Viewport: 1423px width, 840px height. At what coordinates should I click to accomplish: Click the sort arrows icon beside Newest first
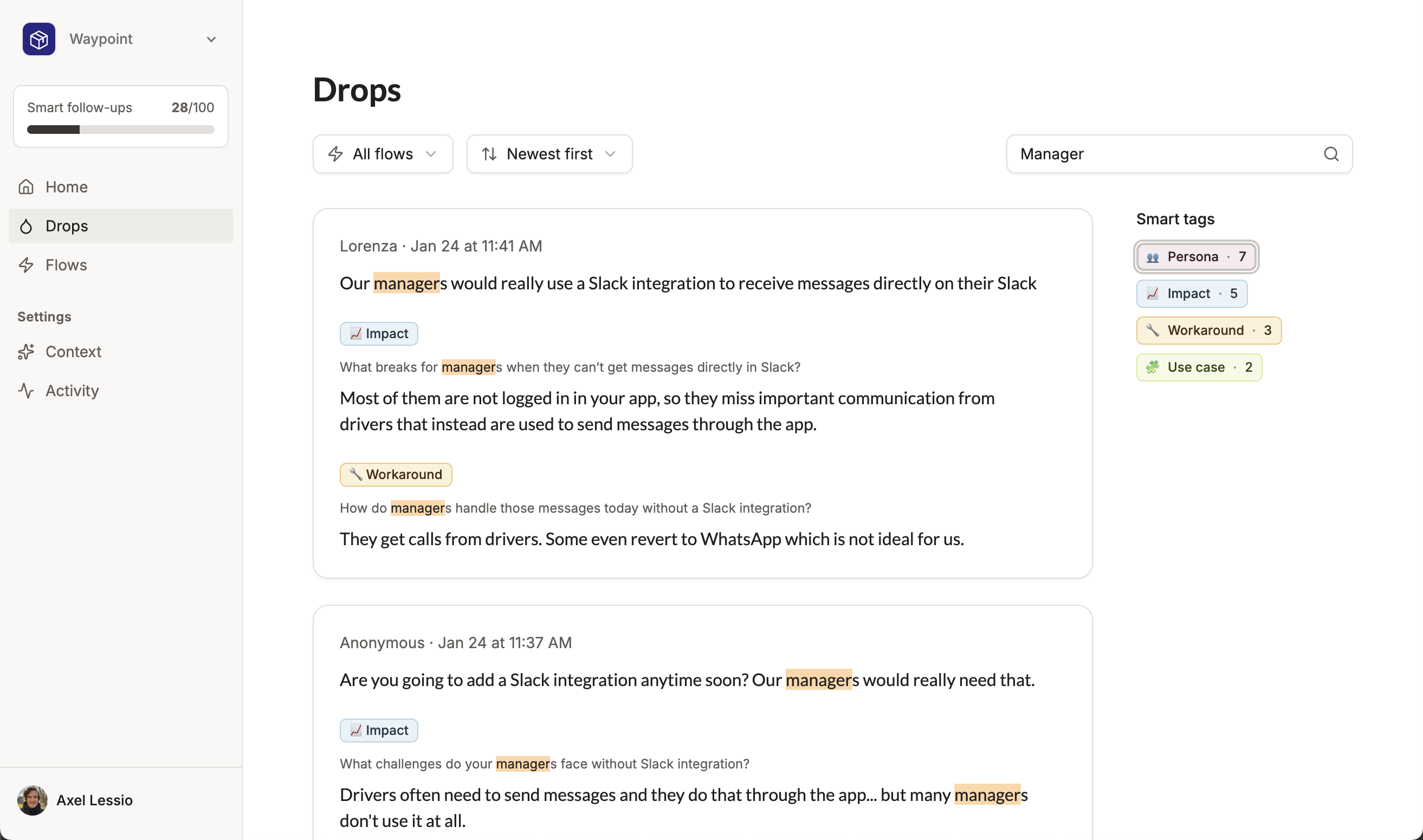489,154
